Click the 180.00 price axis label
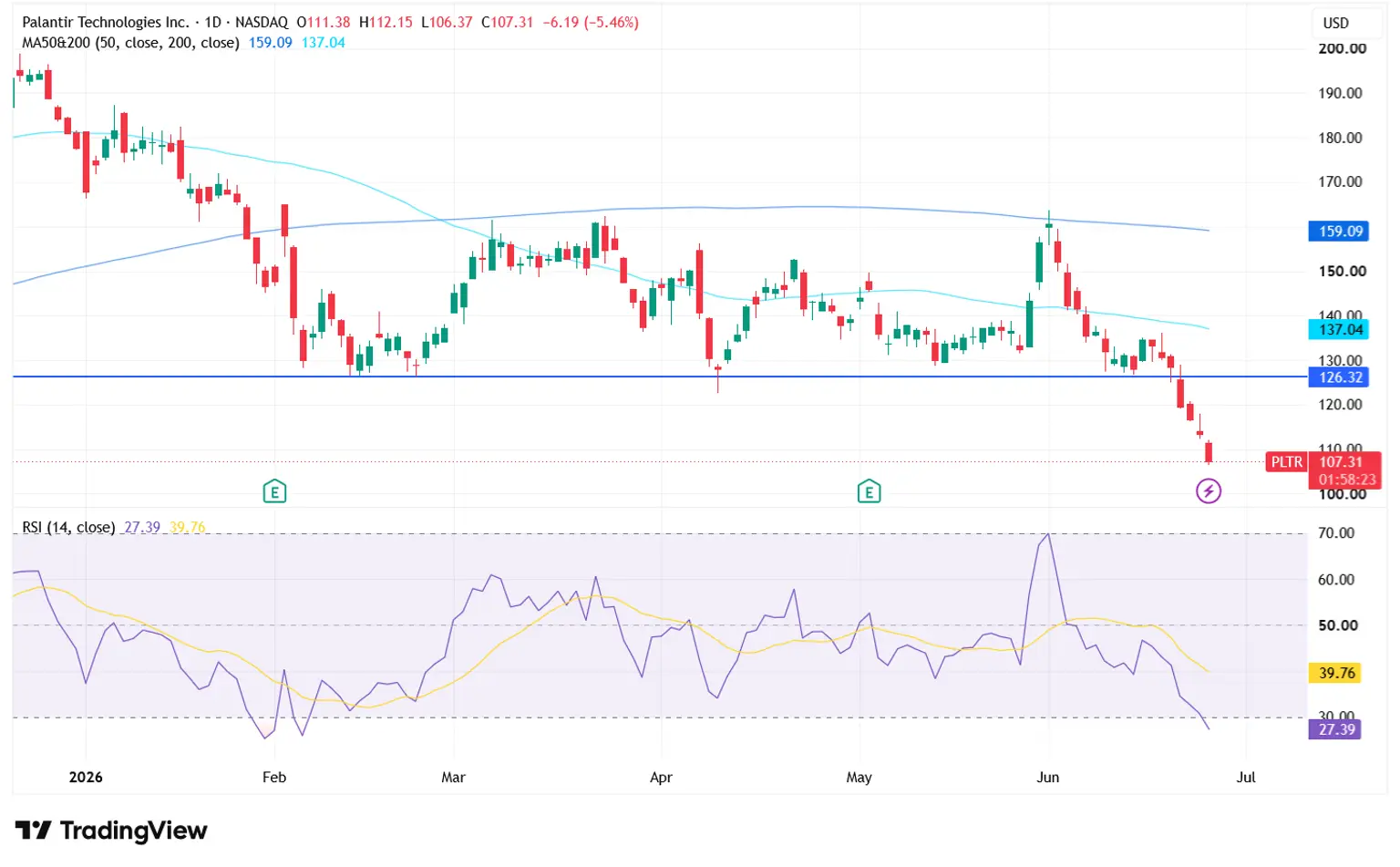The width and height of the screenshot is (1400, 867). click(x=1340, y=138)
